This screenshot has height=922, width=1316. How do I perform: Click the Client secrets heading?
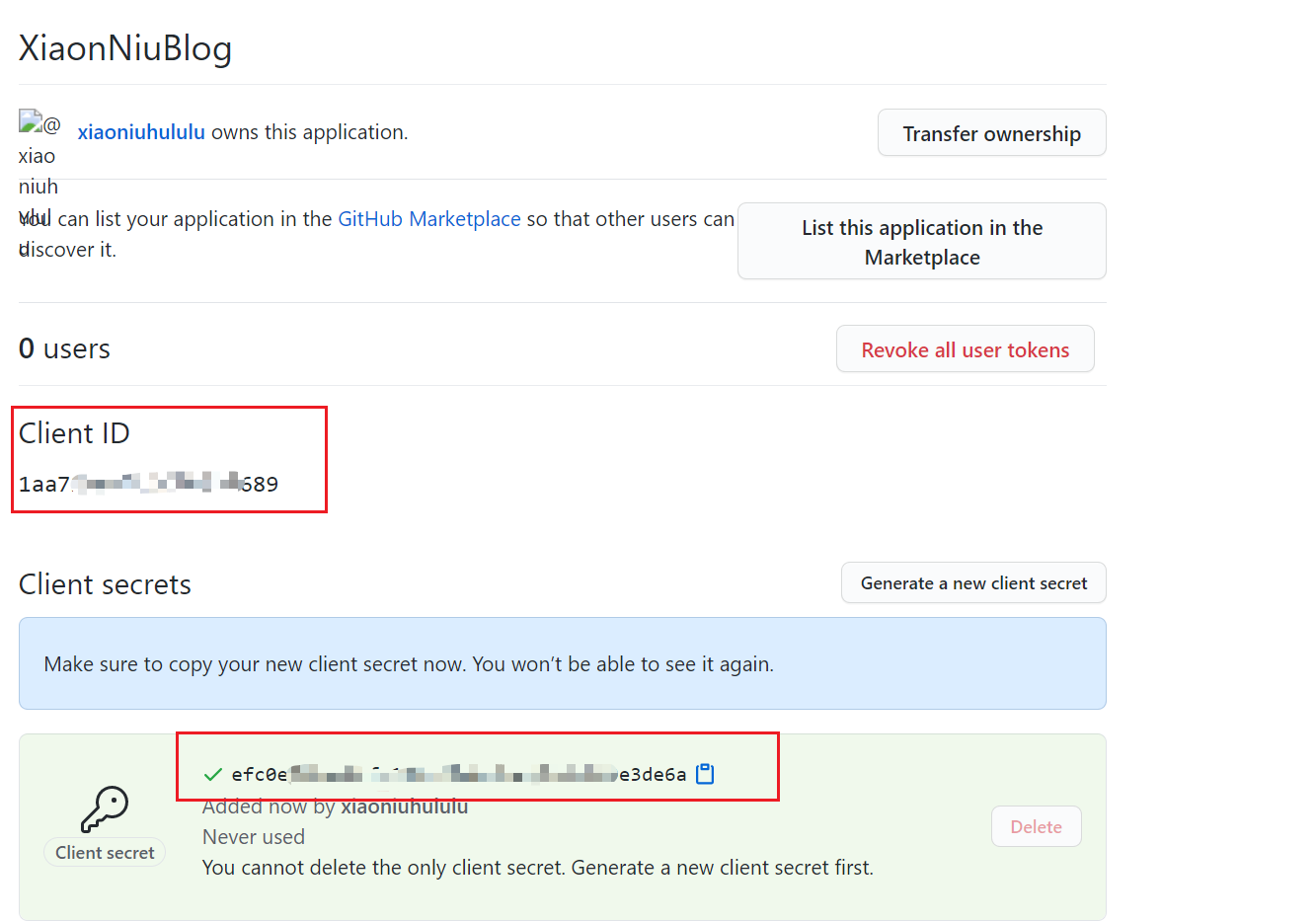[x=105, y=584]
